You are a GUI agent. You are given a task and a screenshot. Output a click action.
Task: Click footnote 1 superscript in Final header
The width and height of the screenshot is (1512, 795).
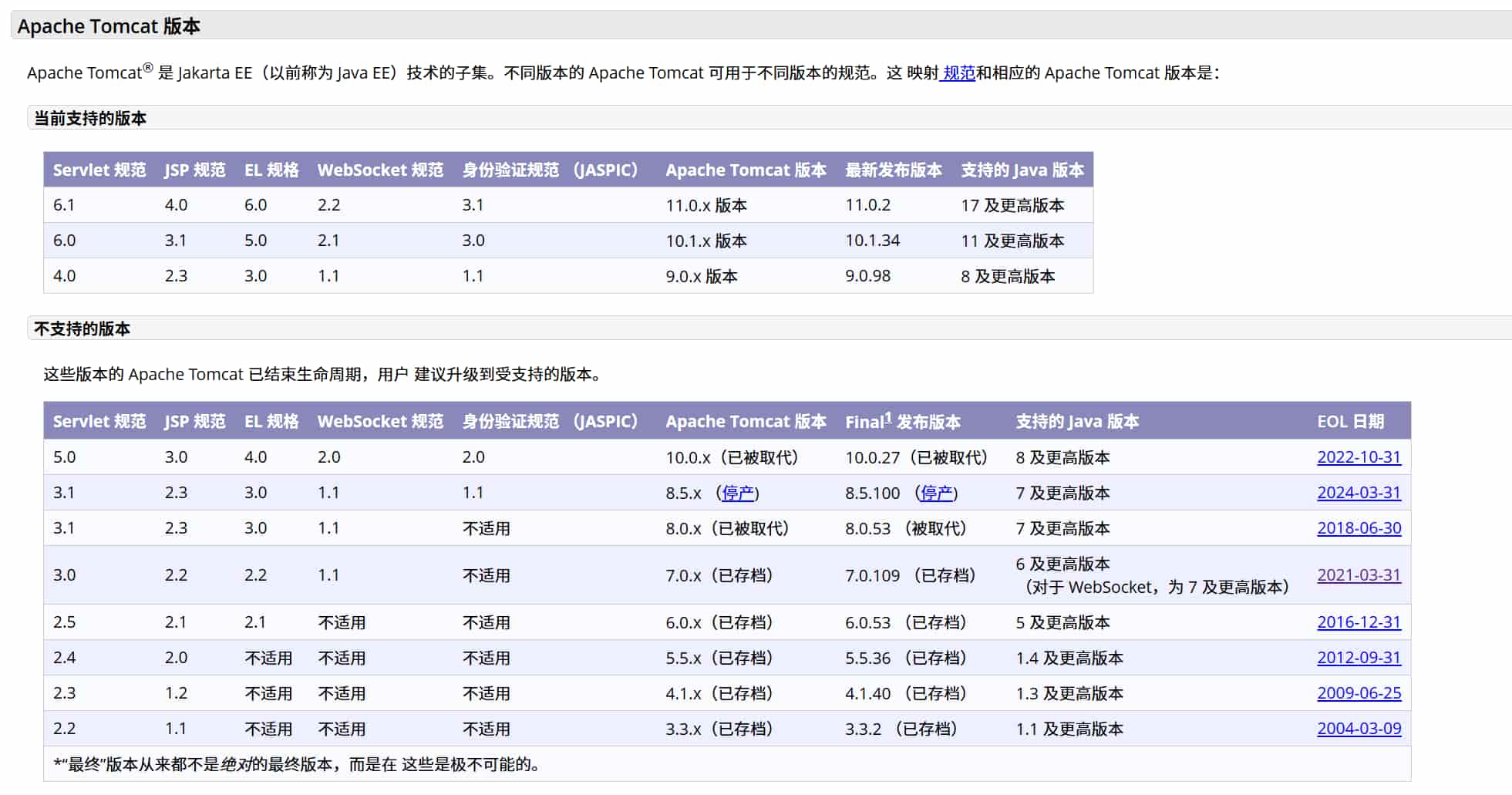pos(888,417)
